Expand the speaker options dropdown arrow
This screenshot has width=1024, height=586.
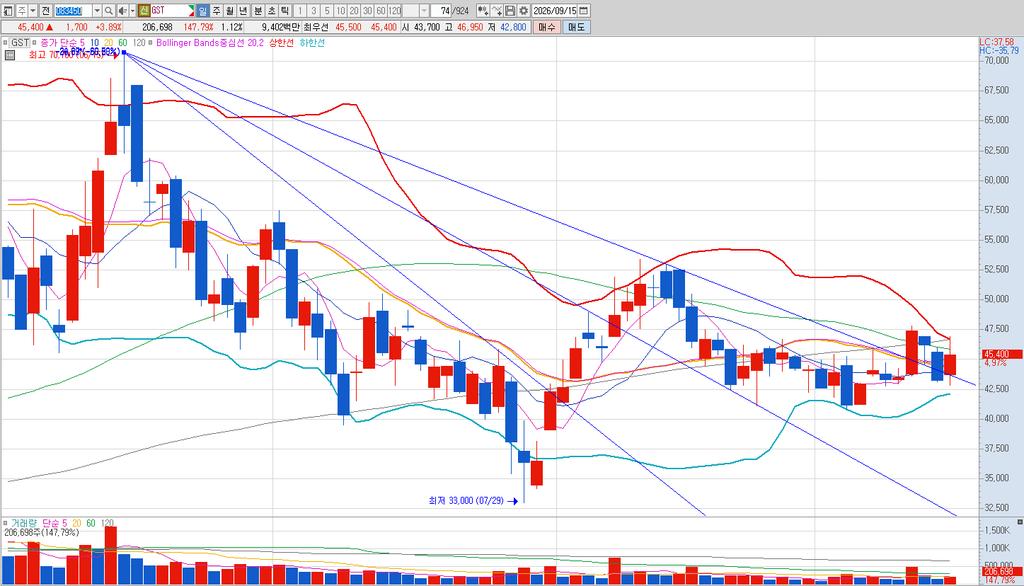(x=132, y=10)
